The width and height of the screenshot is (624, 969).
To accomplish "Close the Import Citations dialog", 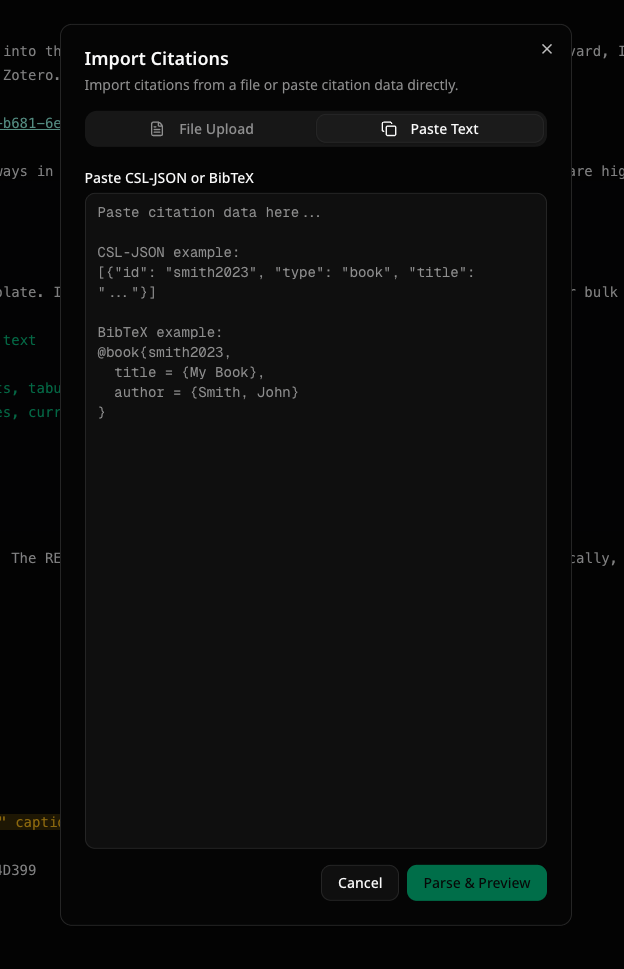I will 547,49.
